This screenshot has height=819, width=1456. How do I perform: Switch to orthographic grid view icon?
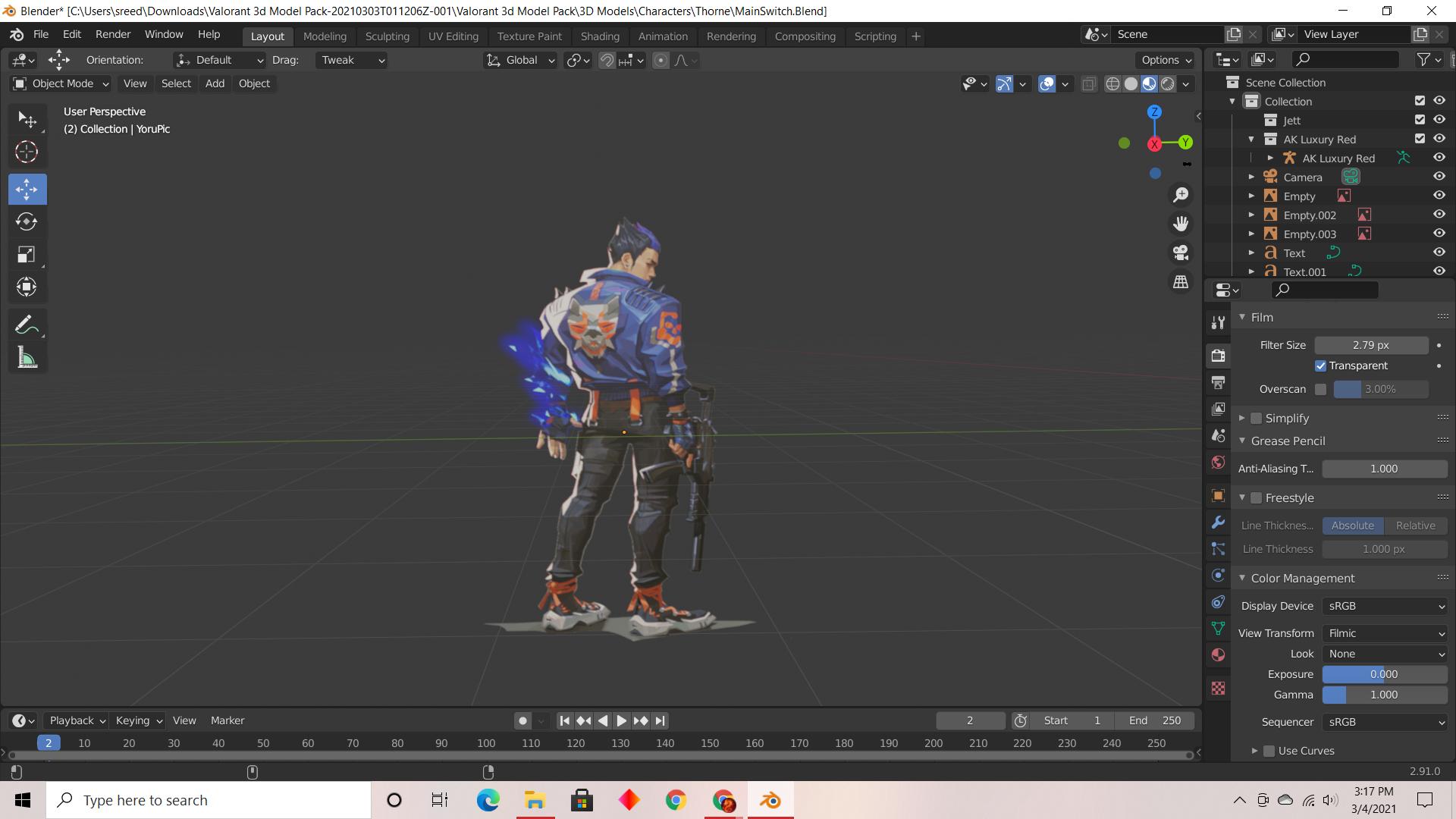tap(1181, 281)
